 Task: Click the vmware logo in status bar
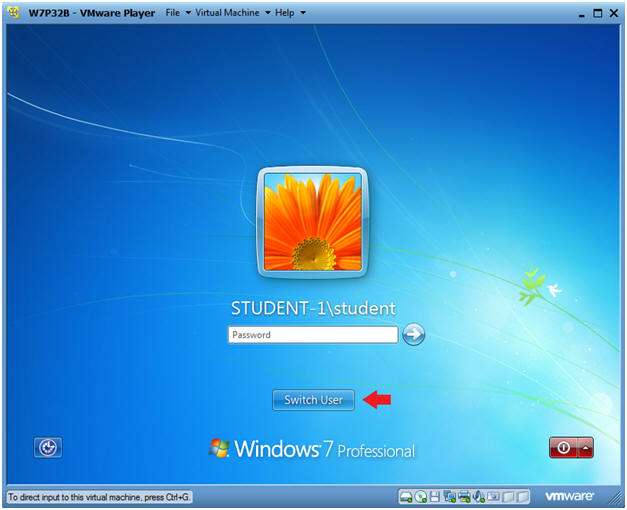click(x=569, y=496)
